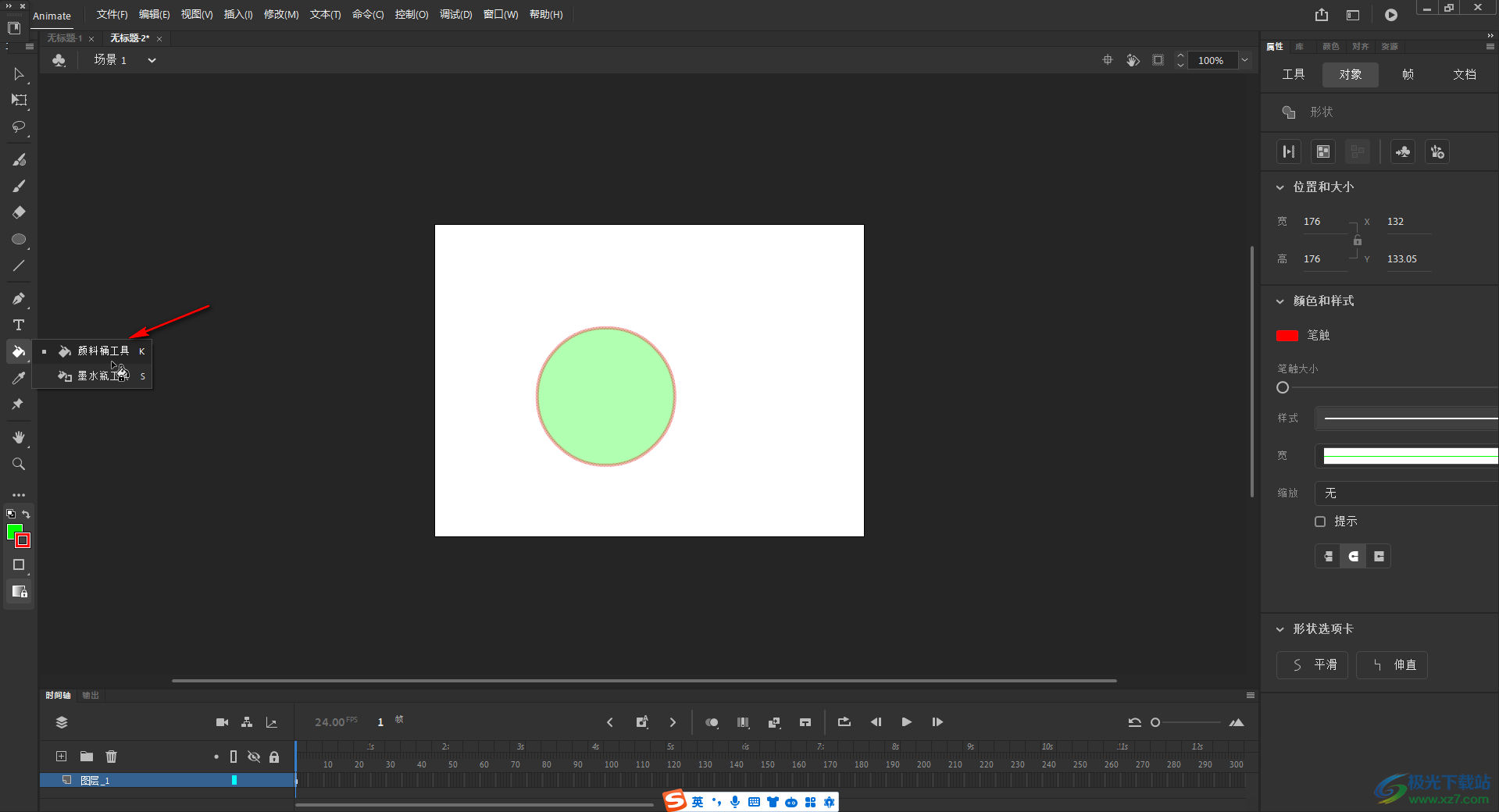Toggle loop playback in timeline
Image resolution: width=1499 pixels, height=812 pixels.
(844, 722)
